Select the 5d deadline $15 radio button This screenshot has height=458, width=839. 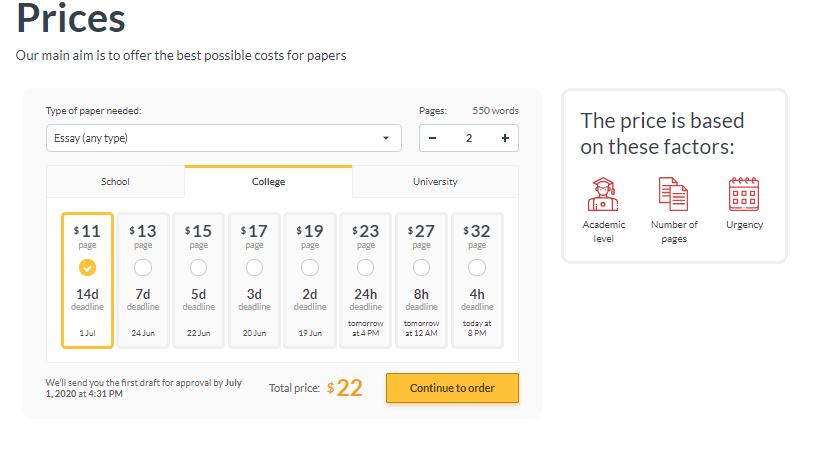coord(199,267)
